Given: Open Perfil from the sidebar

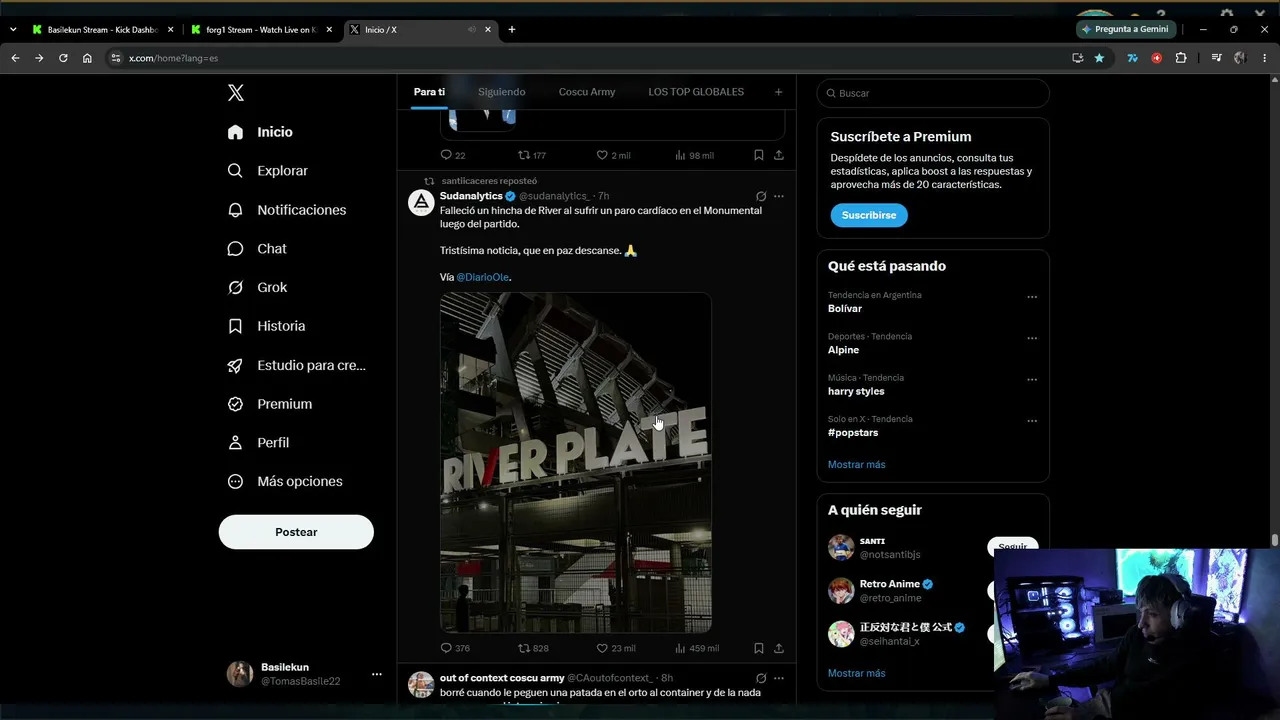Looking at the screenshot, I should pos(258,443).
